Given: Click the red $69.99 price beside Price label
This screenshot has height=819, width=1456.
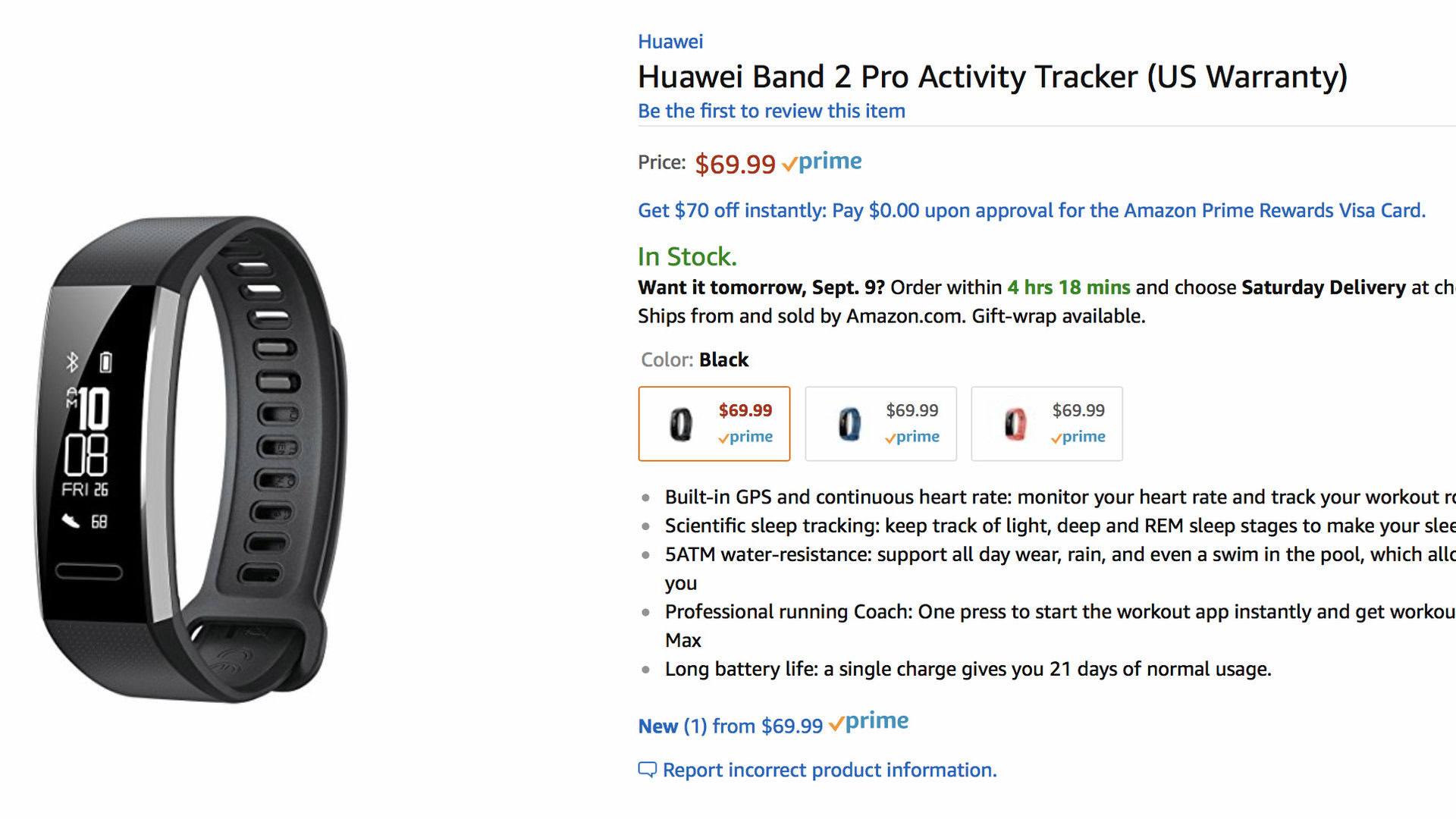Looking at the screenshot, I should (735, 164).
